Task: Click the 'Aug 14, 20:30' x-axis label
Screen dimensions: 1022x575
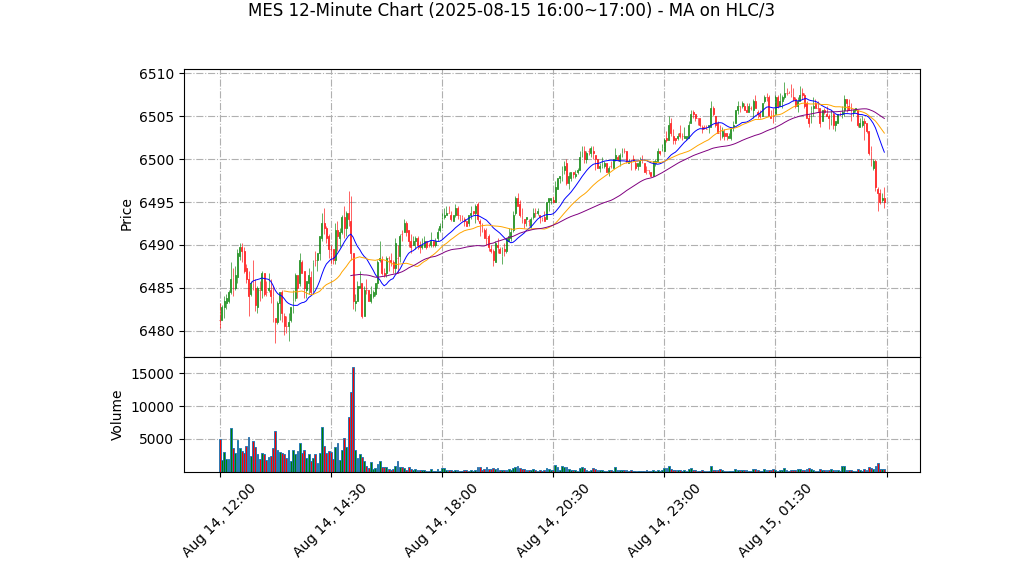Action: 552,520
